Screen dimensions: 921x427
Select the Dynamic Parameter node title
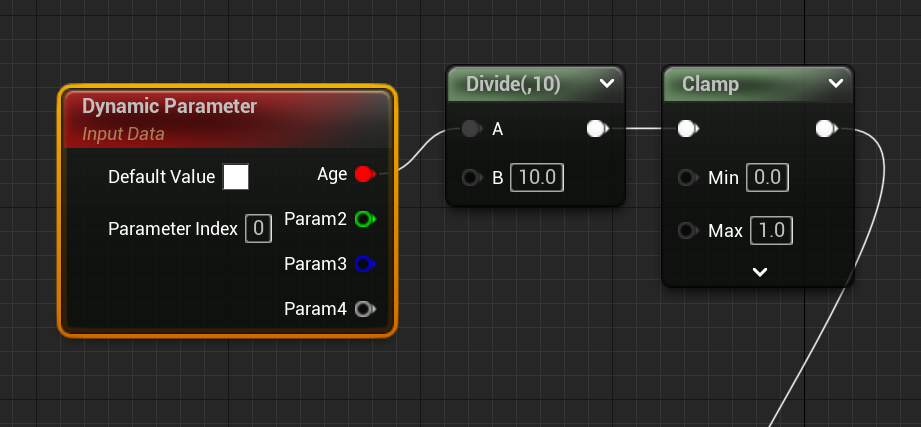[169, 106]
